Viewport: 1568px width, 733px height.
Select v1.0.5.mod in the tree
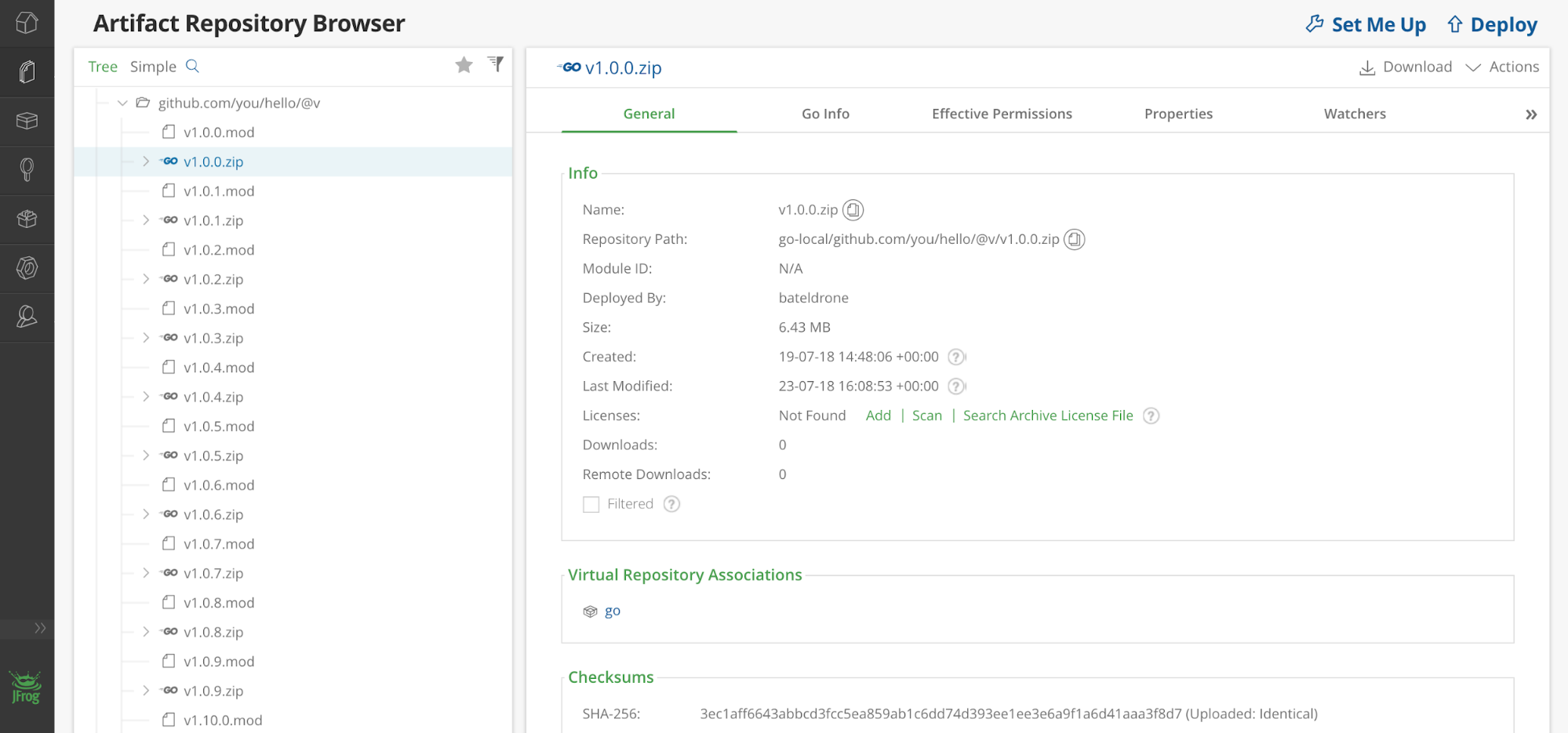(x=219, y=426)
